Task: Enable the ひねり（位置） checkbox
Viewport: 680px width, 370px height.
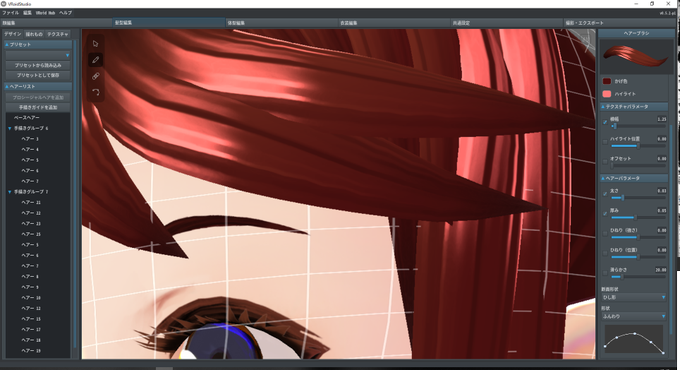Action: 605,253
